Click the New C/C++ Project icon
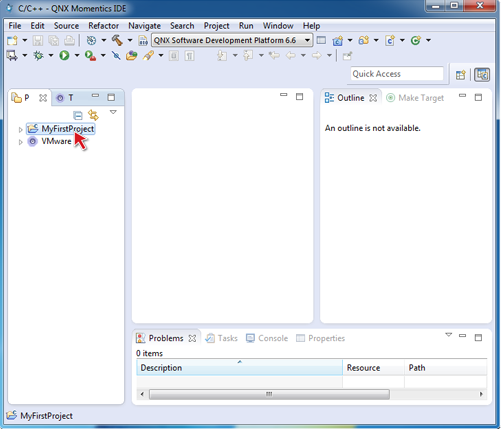 click(338, 41)
